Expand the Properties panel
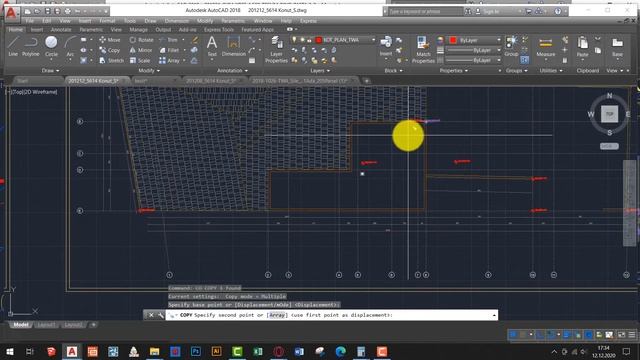The width and height of the screenshot is (640, 360). tap(453, 71)
